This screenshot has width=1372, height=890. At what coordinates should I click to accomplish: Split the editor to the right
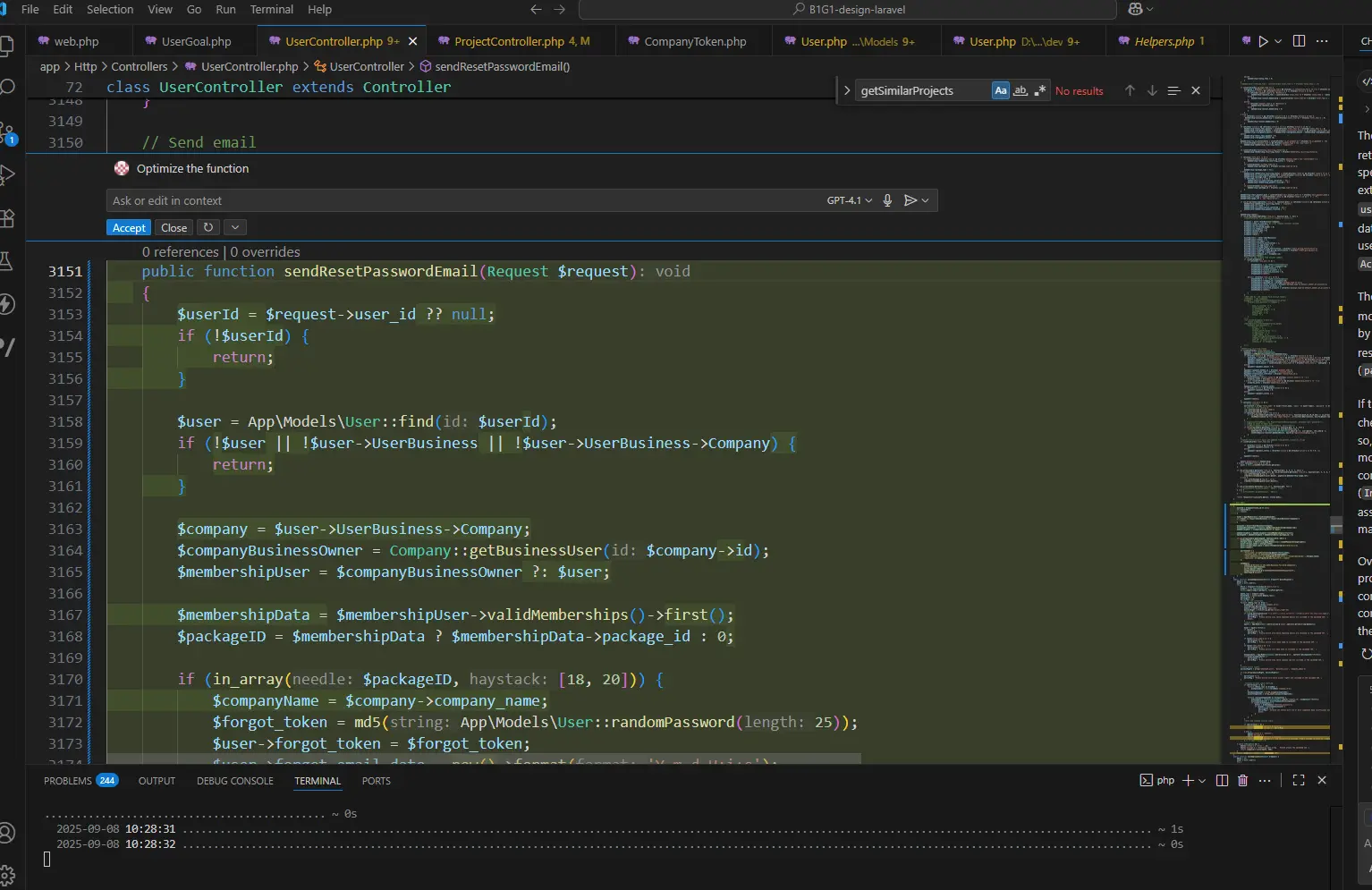(1299, 41)
